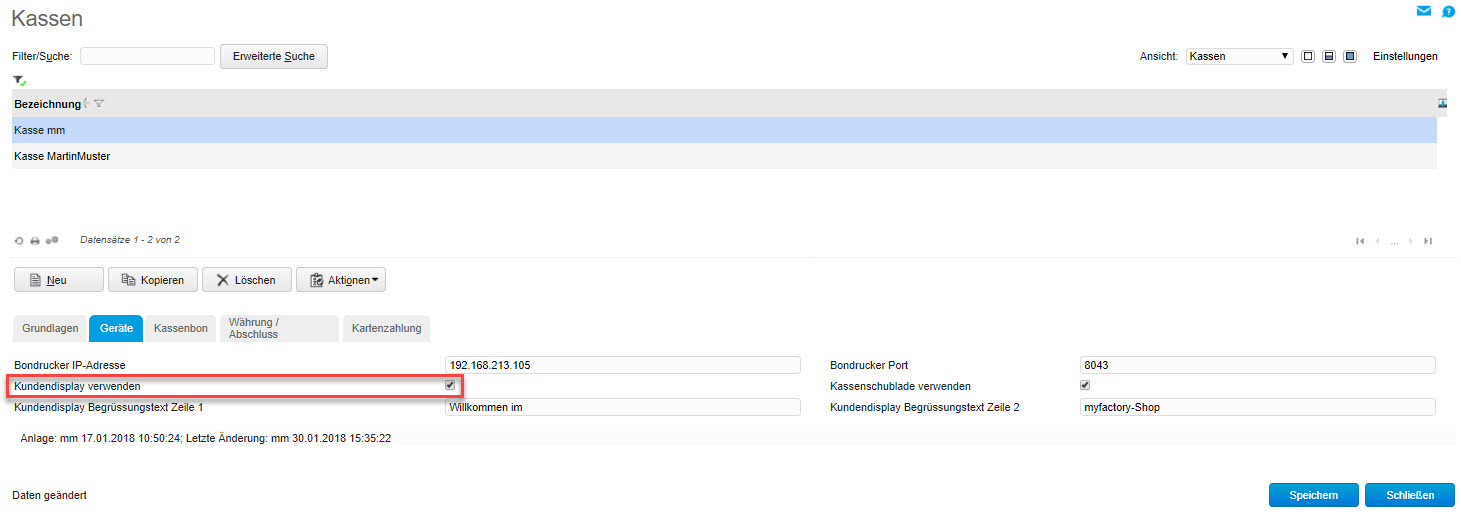Click the Erweiterte Suche button
Screen dimensions: 1461x515
pos(274,56)
